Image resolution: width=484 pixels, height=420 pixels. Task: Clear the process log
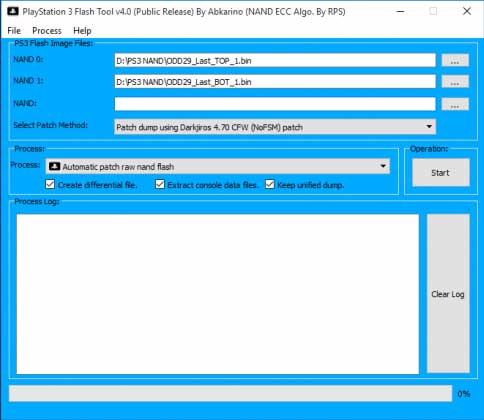[x=448, y=294]
